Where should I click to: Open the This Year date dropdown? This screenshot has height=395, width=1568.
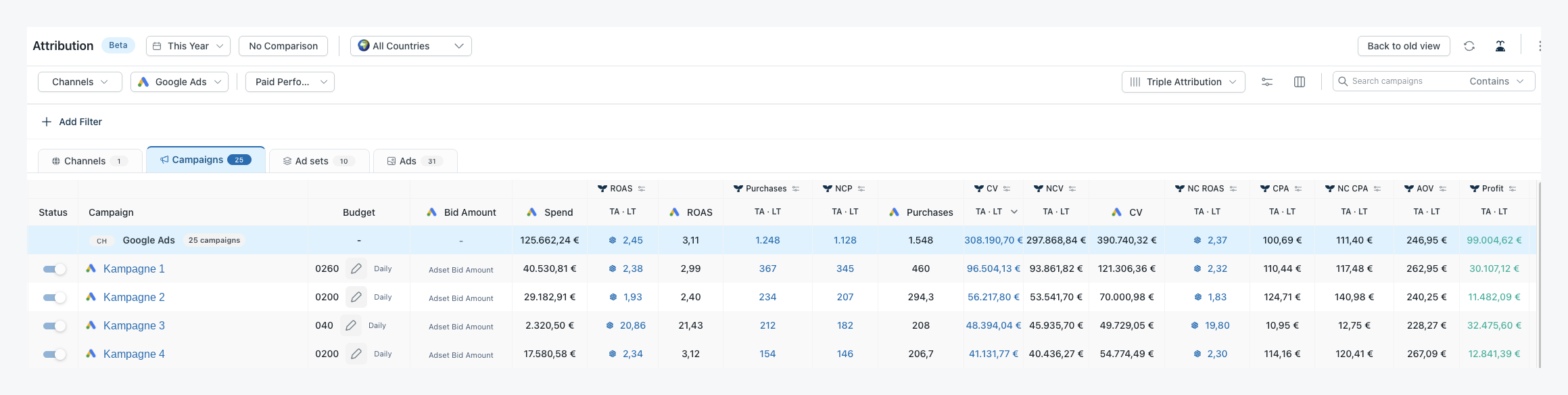188,46
